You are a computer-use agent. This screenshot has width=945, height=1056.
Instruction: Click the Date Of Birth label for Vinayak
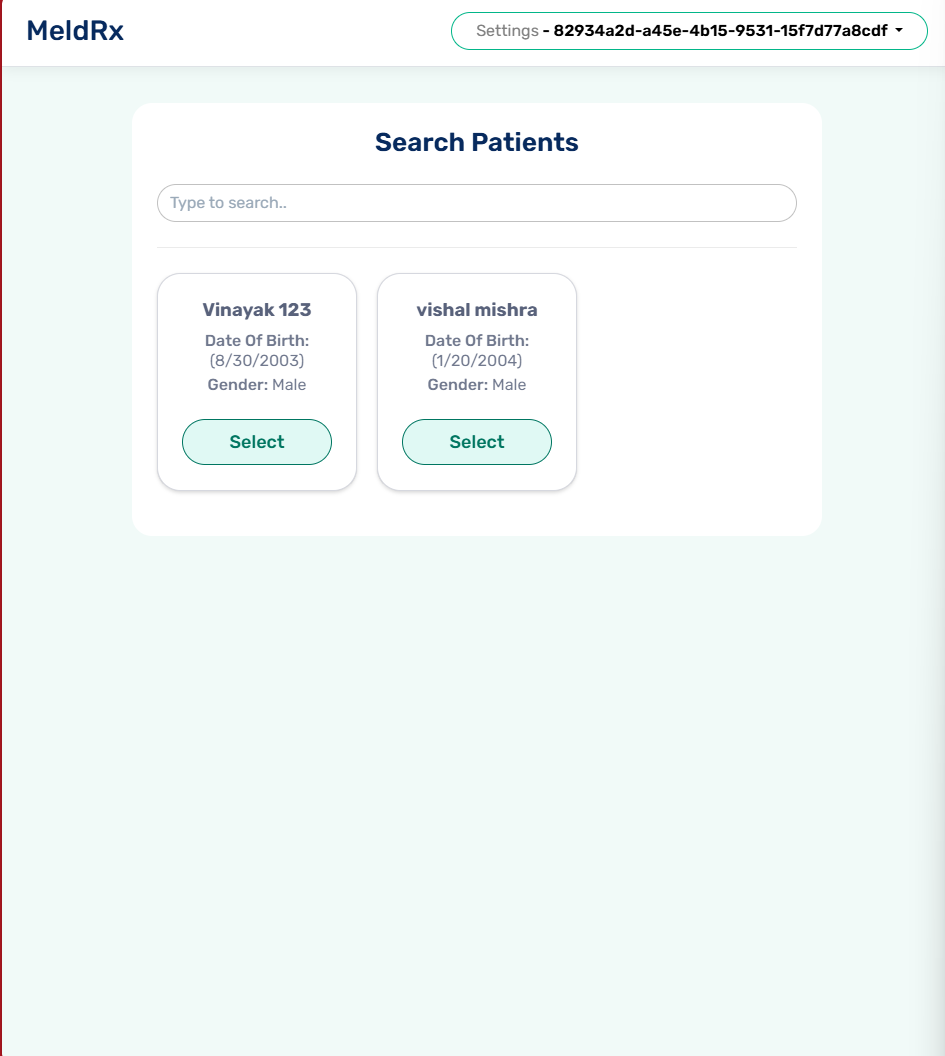pyautogui.click(x=257, y=341)
